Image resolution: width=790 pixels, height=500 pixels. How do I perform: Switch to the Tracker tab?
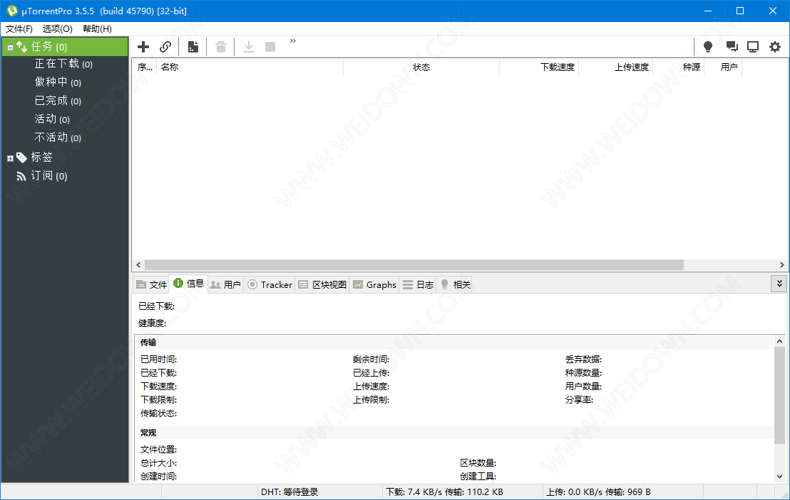(x=270, y=285)
